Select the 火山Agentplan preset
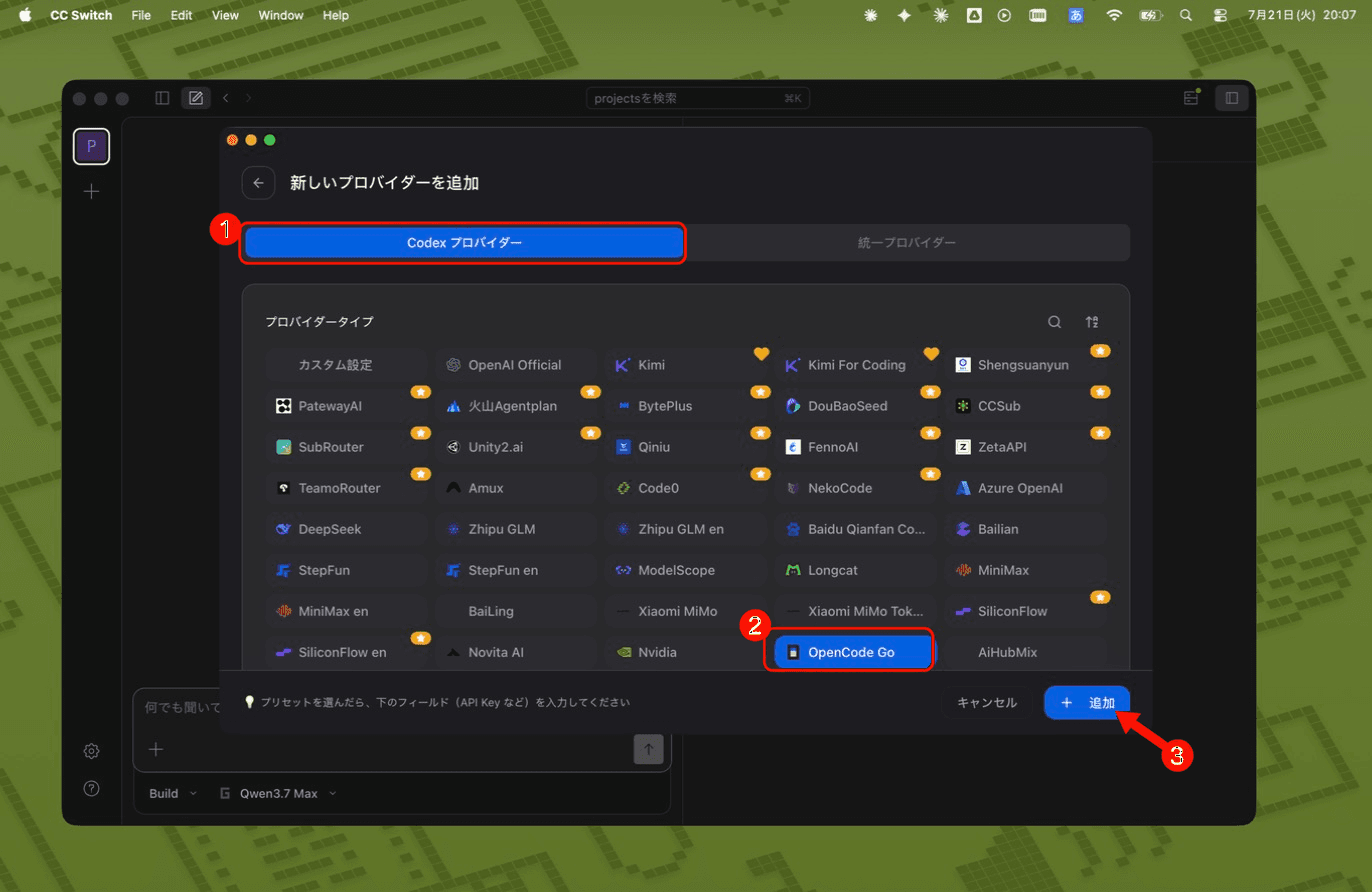The width and height of the screenshot is (1372, 892). tap(516, 406)
